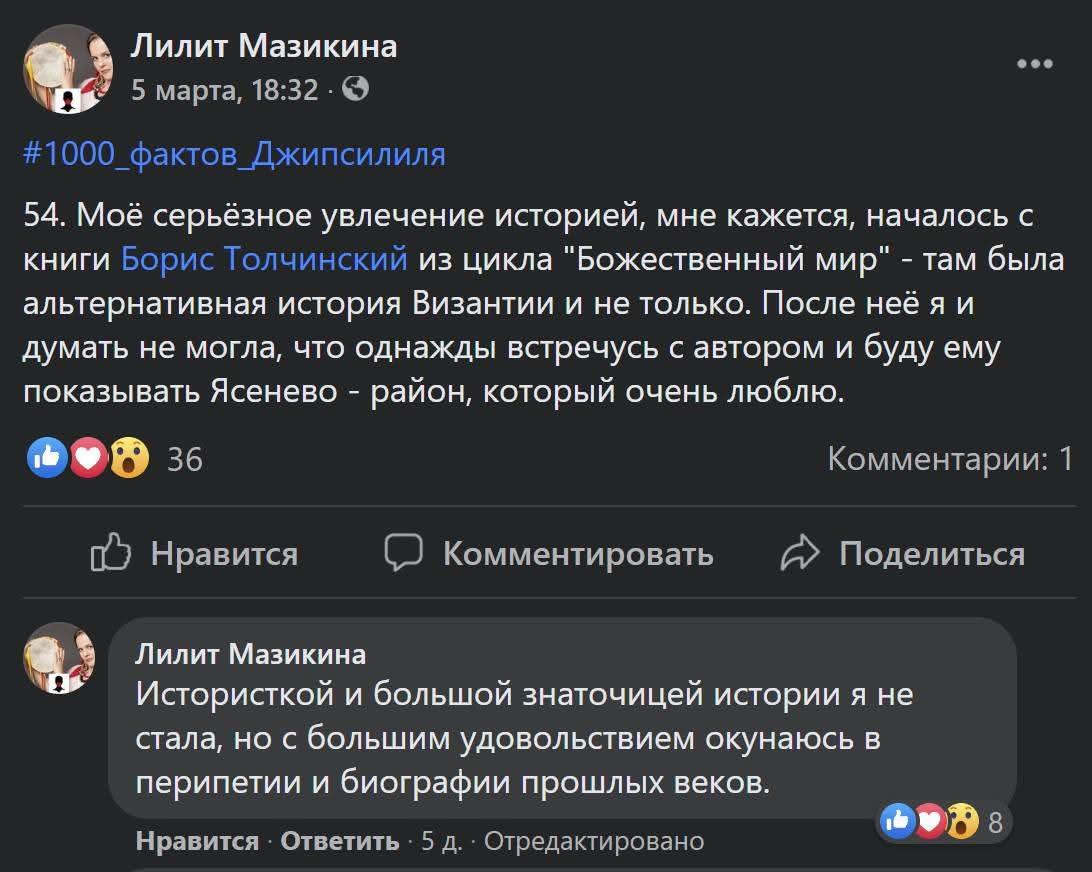Click the wow emoji reaction on the comment
The image size is (1092, 872).
coord(962,822)
